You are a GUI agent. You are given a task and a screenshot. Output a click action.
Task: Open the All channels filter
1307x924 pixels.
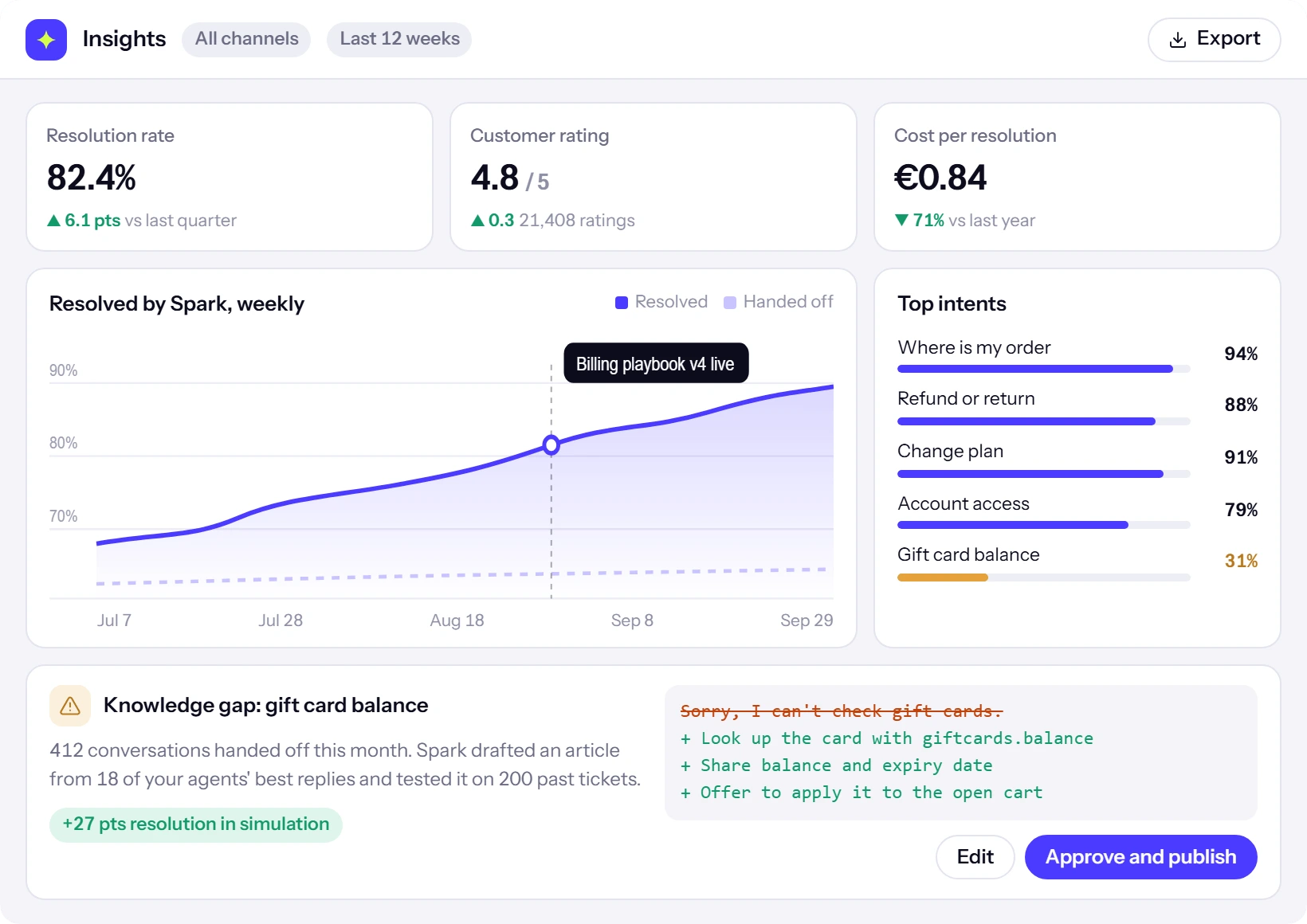coord(246,39)
